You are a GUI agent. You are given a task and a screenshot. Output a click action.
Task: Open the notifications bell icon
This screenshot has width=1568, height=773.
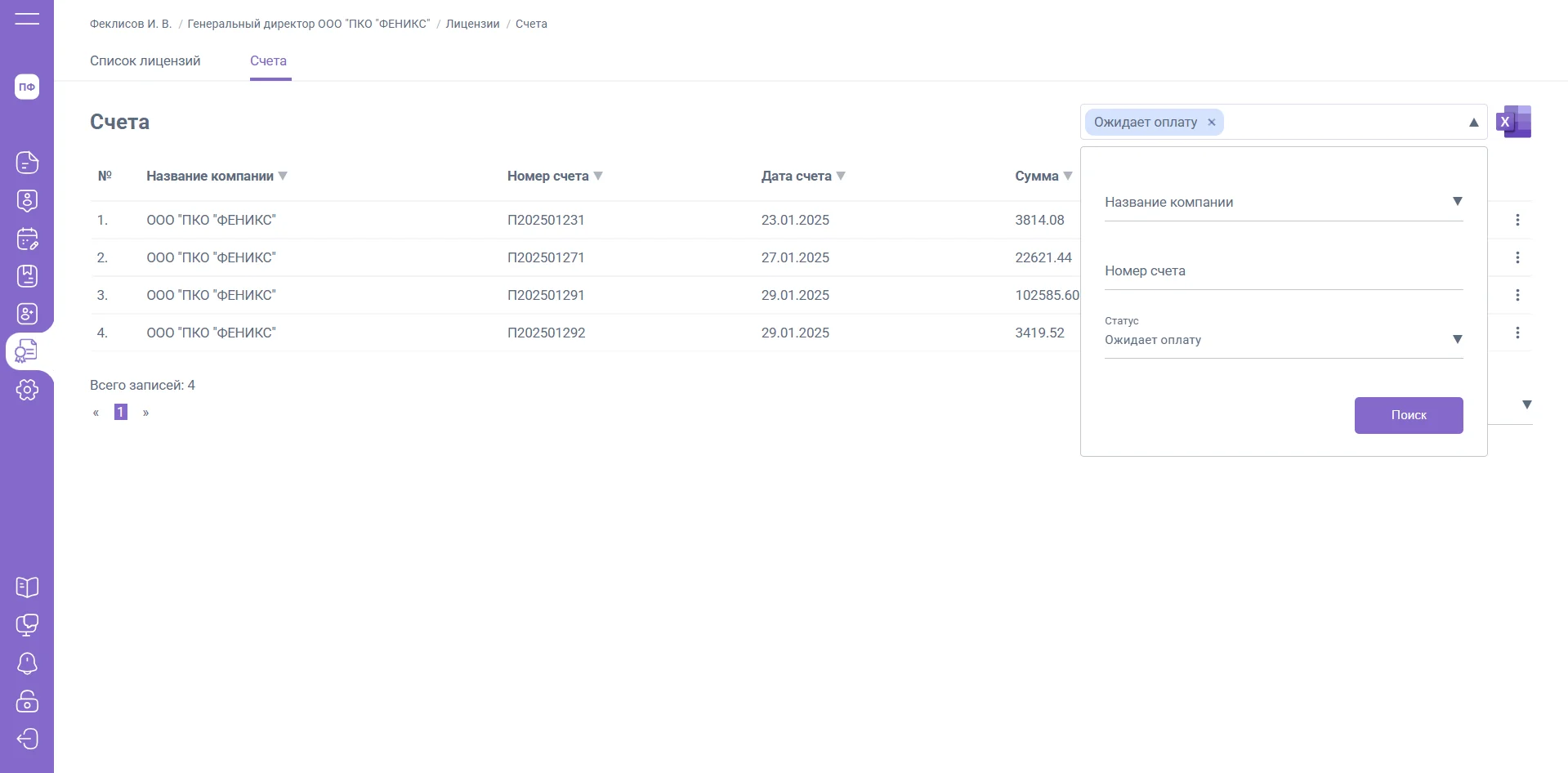click(27, 663)
